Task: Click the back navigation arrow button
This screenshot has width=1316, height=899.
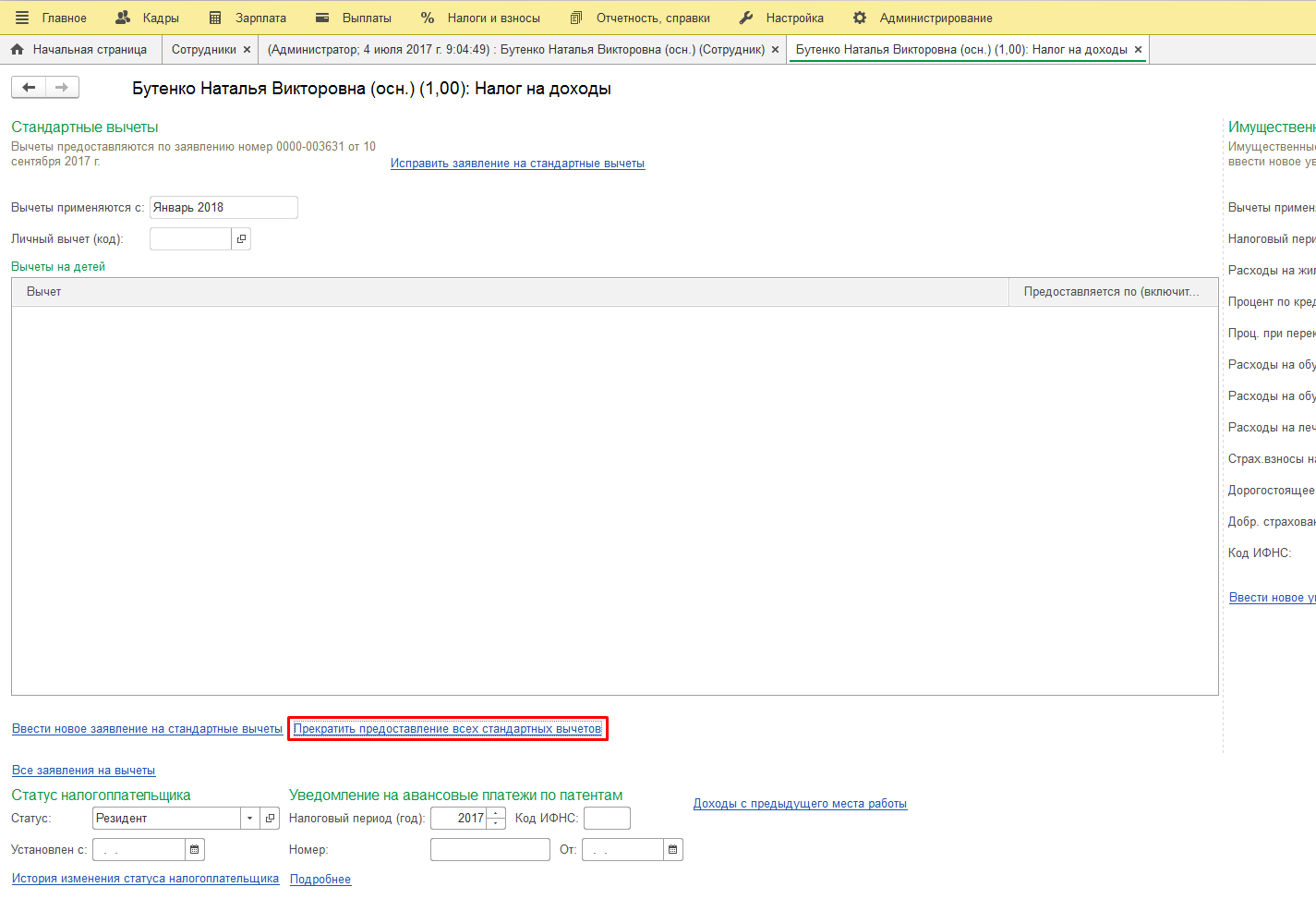Action: (29, 88)
